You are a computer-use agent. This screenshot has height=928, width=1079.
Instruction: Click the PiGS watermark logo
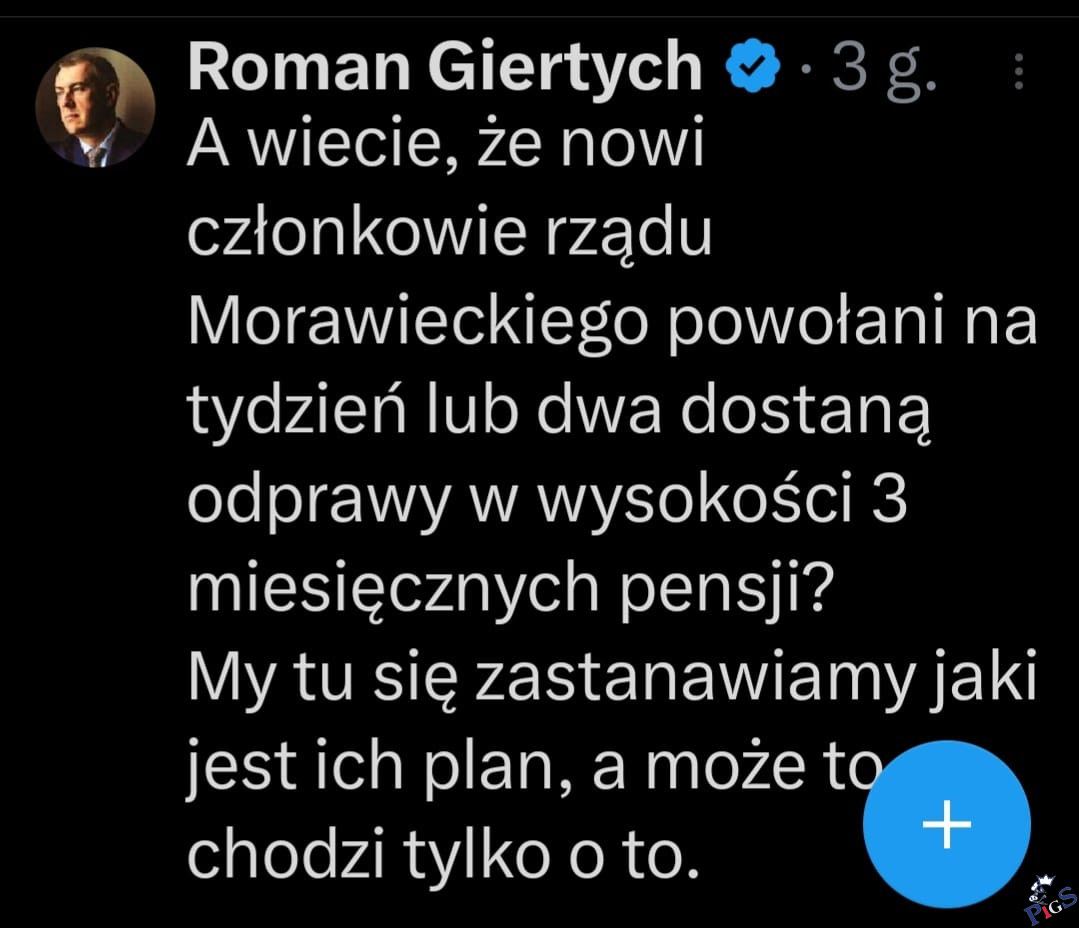1048,902
